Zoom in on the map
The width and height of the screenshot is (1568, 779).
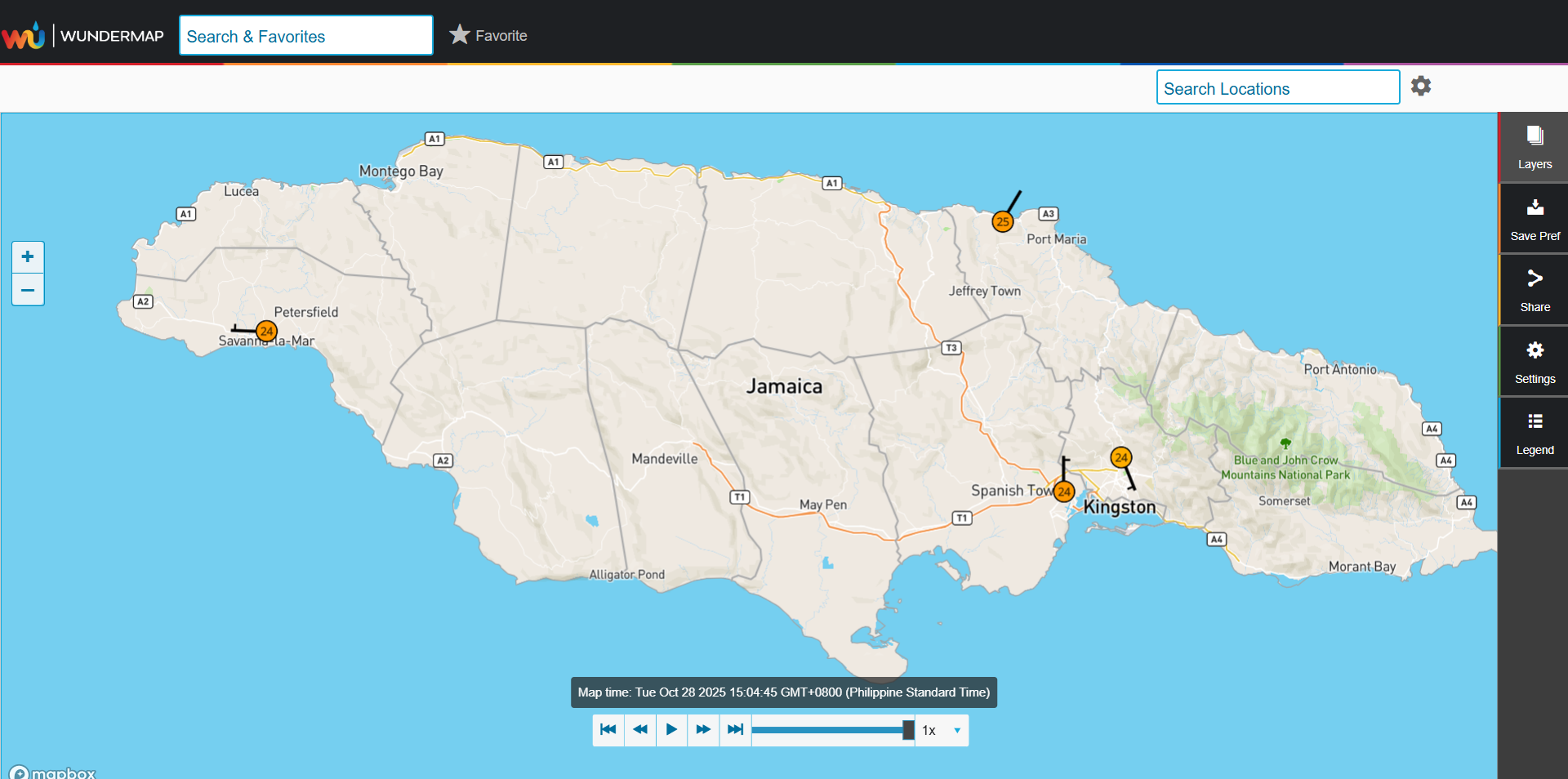[28, 257]
